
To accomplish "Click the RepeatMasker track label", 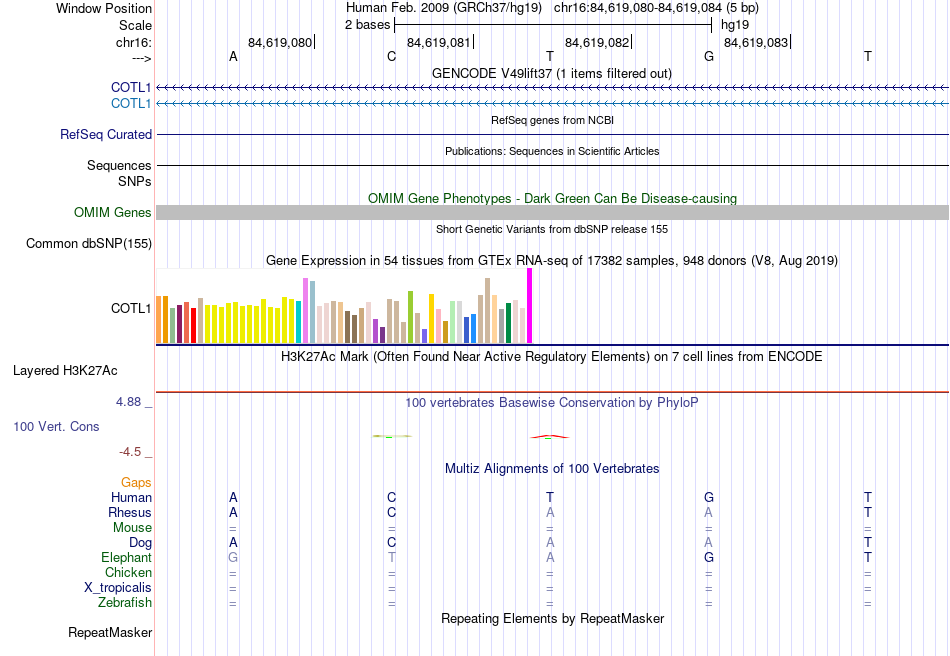I will tap(110, 632).
